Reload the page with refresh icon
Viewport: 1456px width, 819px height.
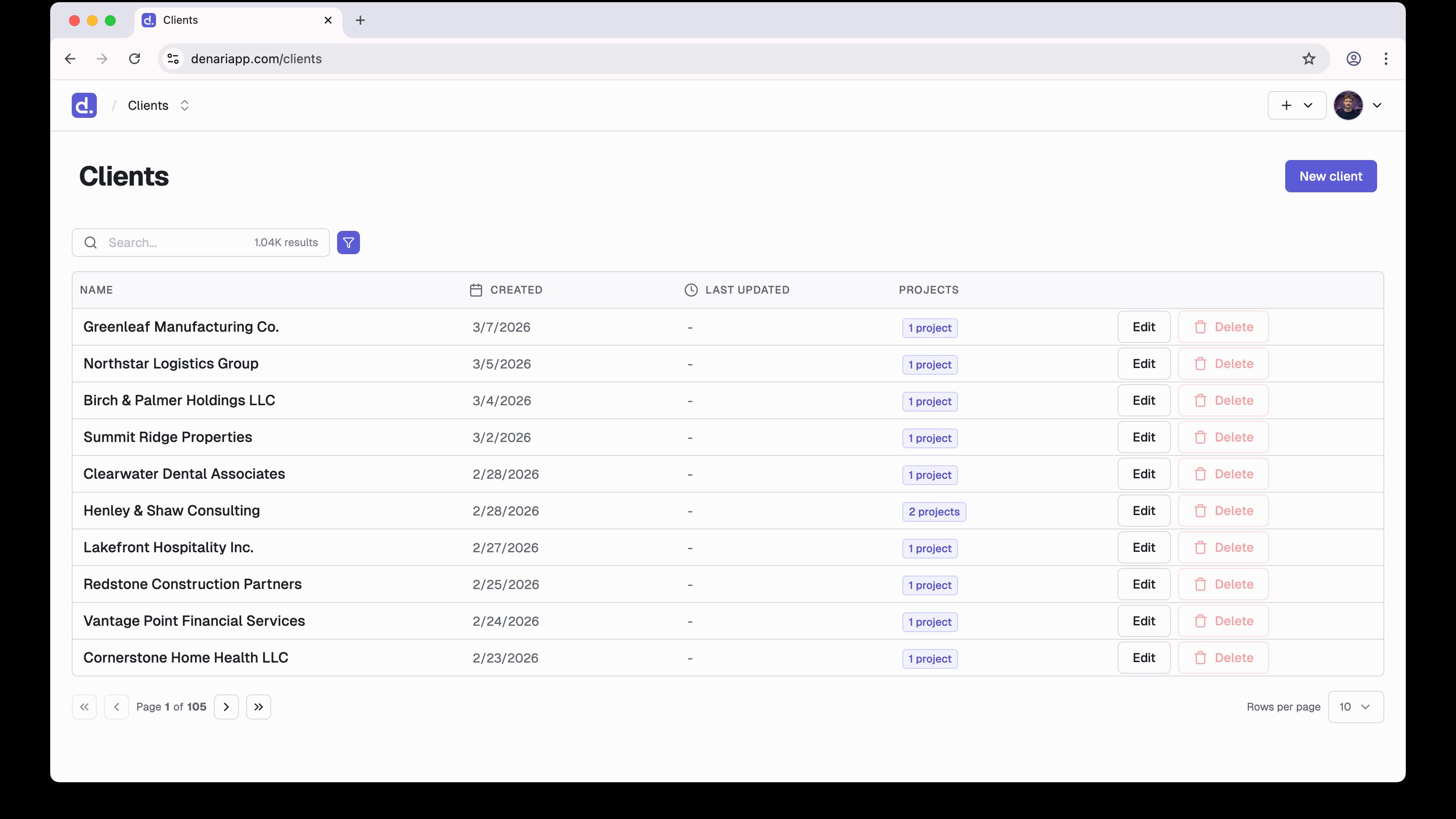click(134, 59)
